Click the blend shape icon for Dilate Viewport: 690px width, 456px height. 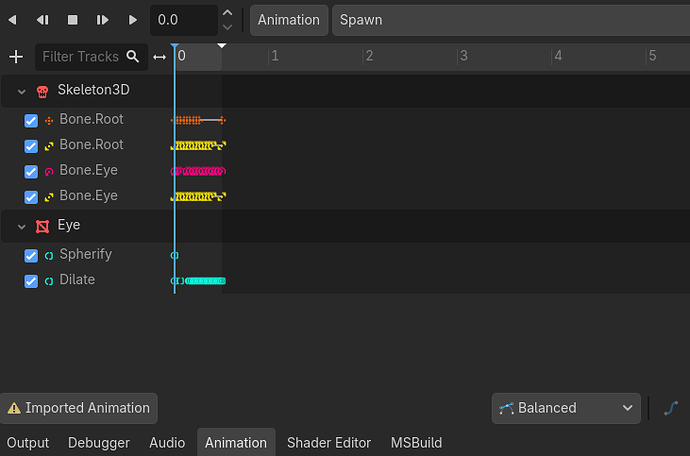pos(49,281)
